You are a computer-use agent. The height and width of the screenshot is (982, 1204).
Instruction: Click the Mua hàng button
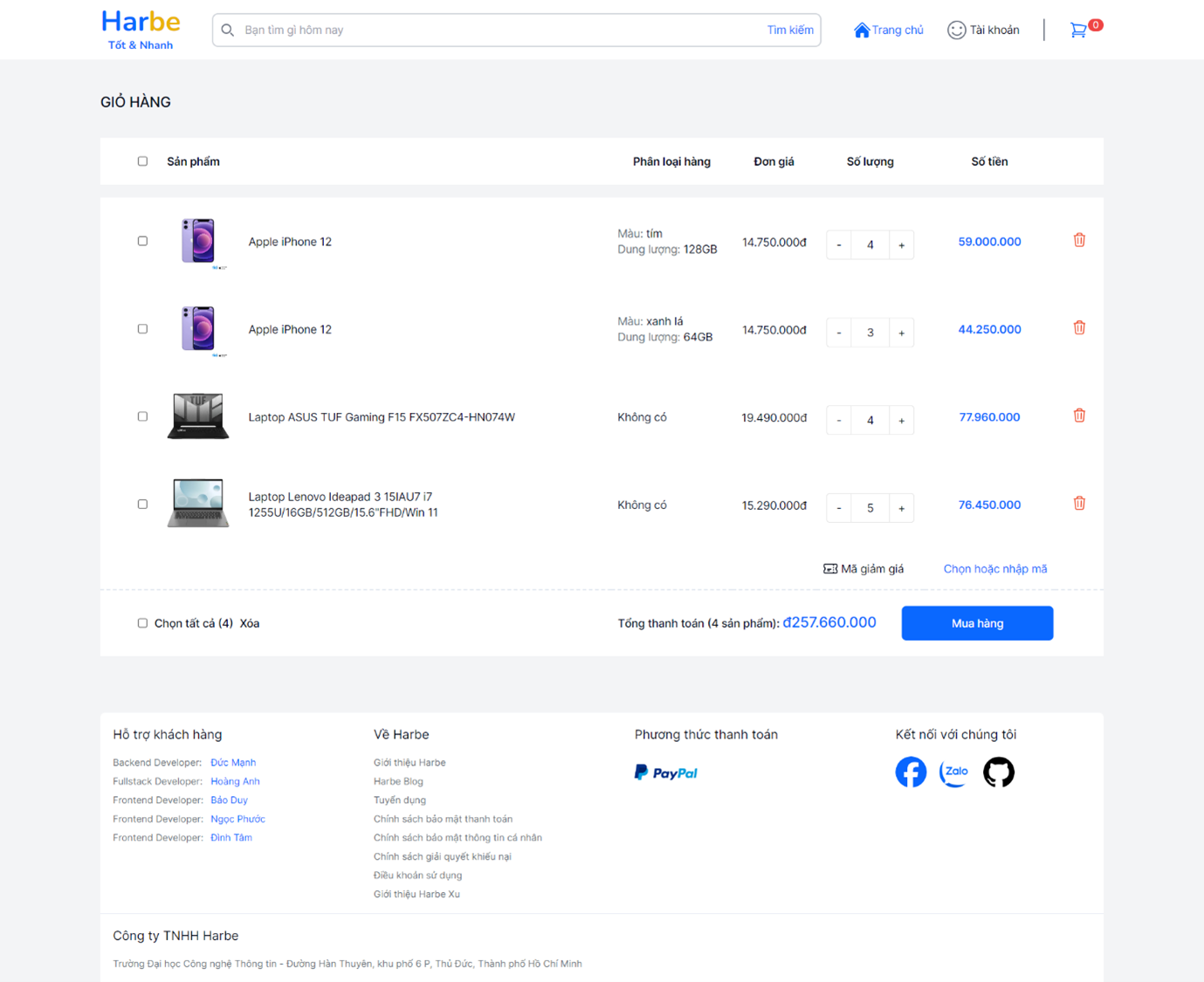(x=977, y=623)
